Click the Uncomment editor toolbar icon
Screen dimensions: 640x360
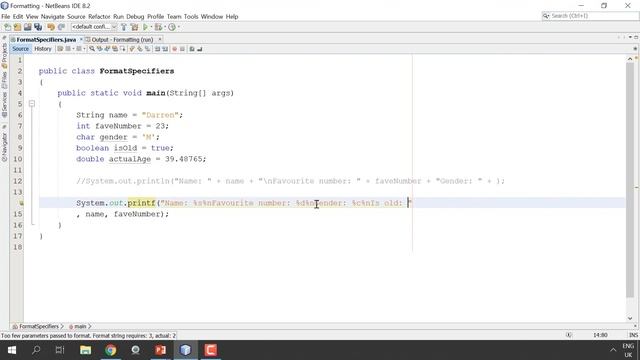pos(199,49)
